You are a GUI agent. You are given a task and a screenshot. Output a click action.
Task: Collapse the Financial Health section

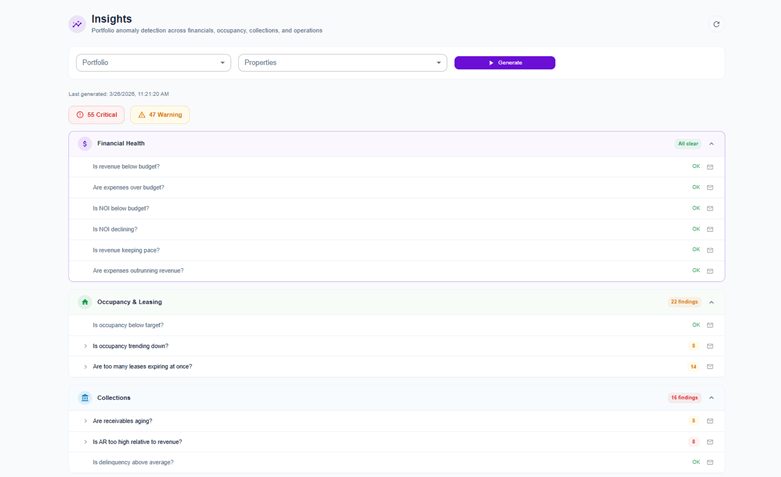pos(712,144)
